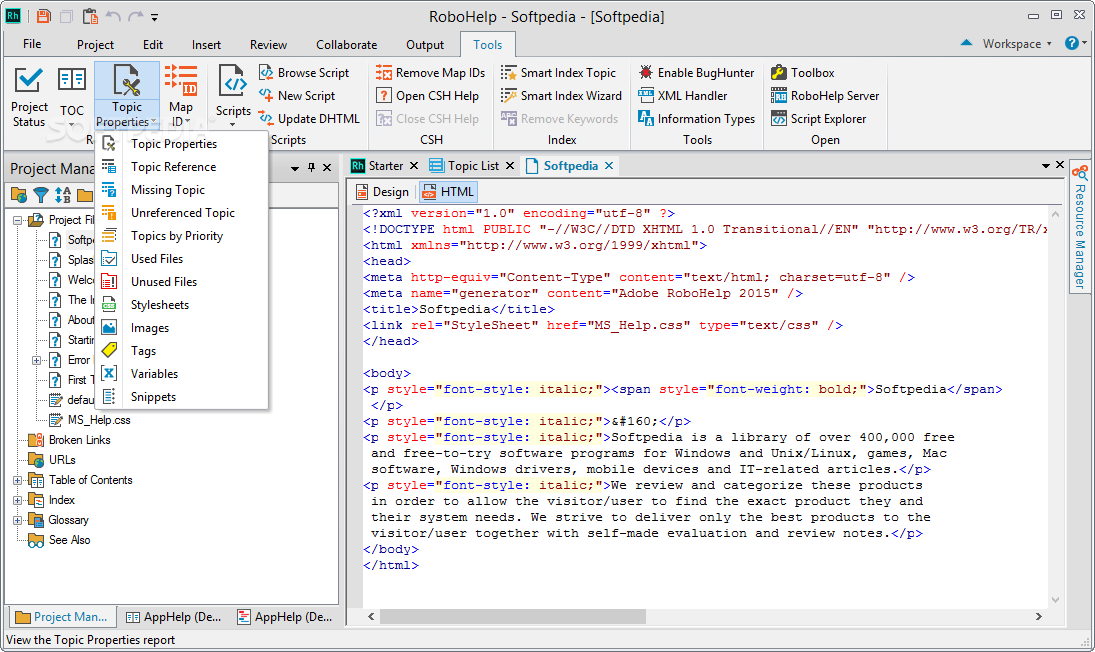Viewport: 1095px width, 652px height.
Task: Click New Script
Action: point(297,96)
